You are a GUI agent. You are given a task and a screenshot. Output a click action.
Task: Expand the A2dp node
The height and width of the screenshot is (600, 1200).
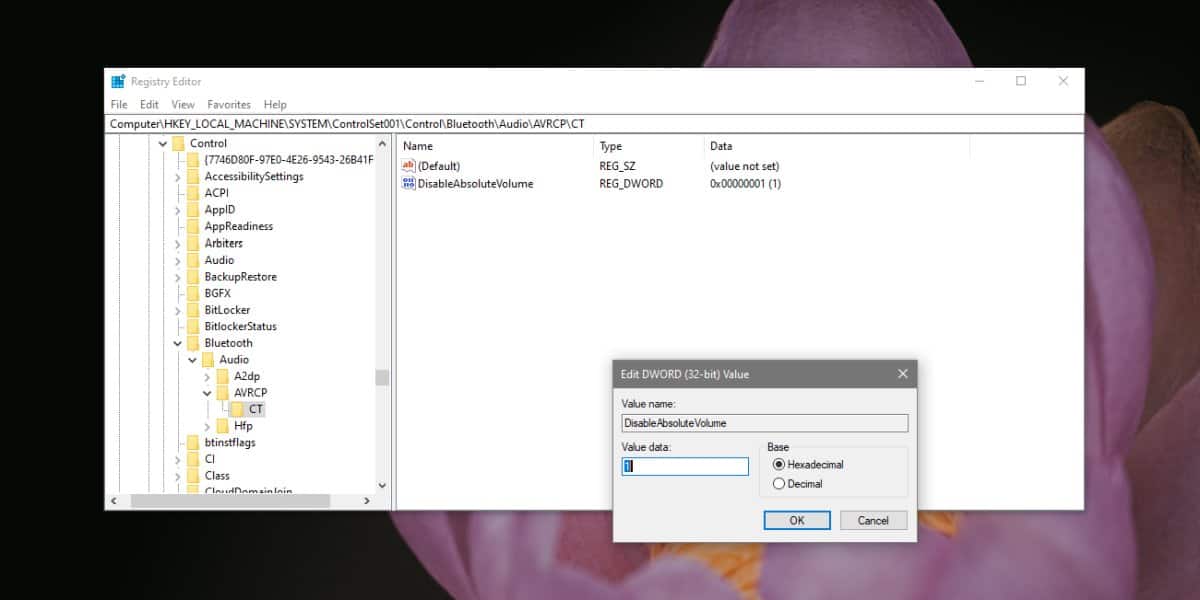tap(207, 377)
